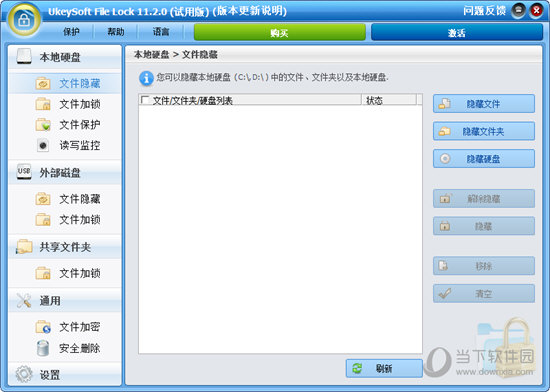The height and width of the screenshot is (392, 550).
Task: Click the 设置 gear icon
Action: click(24, 374)
